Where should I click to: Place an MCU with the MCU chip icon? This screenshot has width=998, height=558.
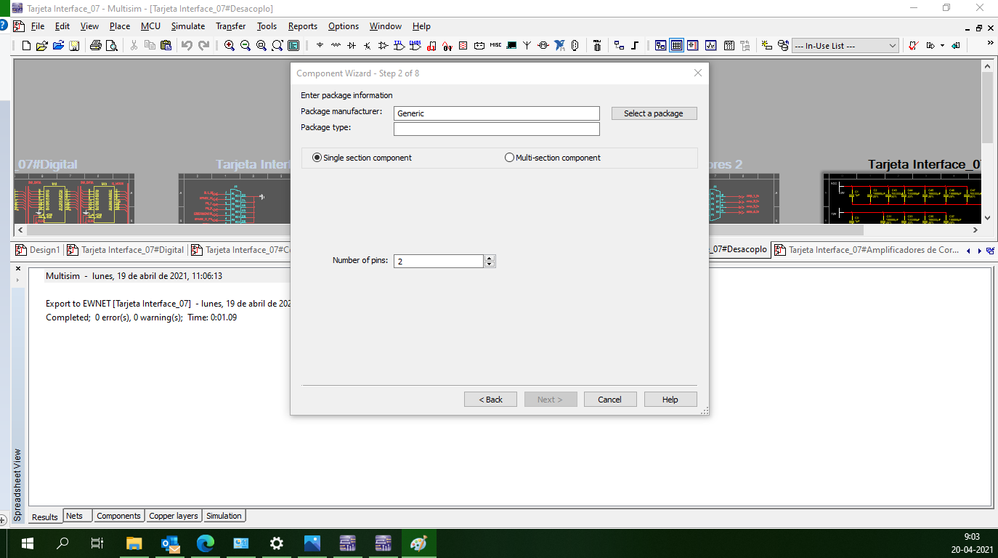[597, 45]
